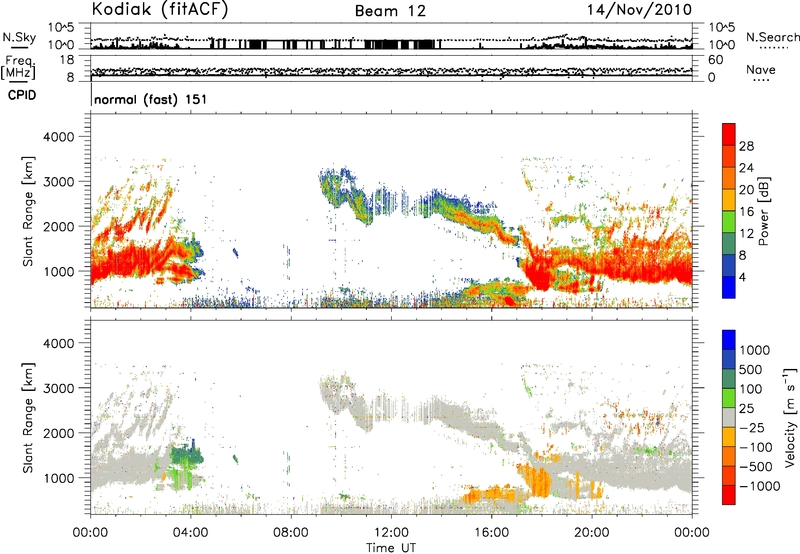Screen dimensions: 800x554
Task: Click the '-1000' Velocity colorbar label
Action: pyautogui.click(x=760, y=486)
